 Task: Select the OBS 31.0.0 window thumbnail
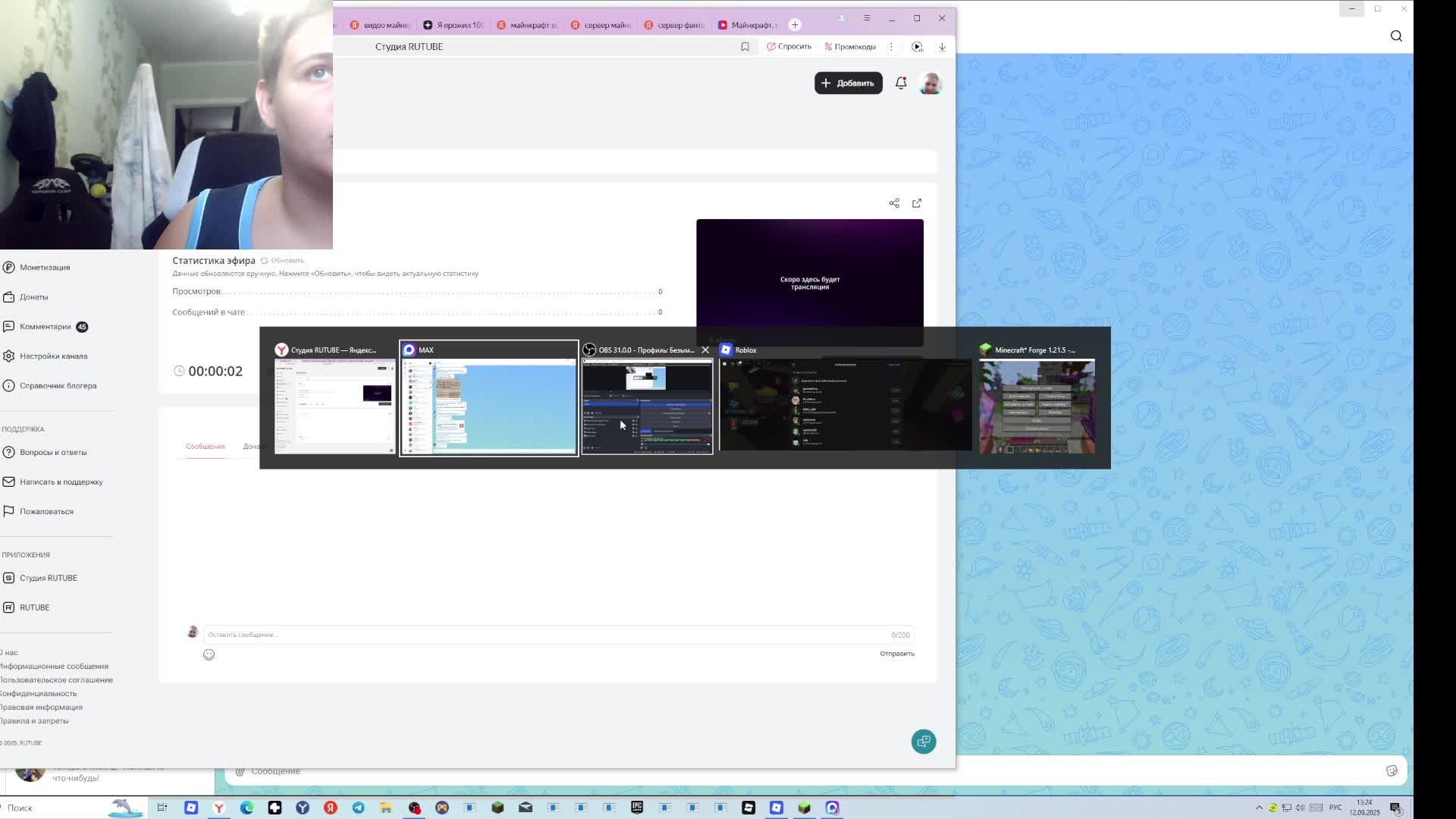click(x=647, y=406)
